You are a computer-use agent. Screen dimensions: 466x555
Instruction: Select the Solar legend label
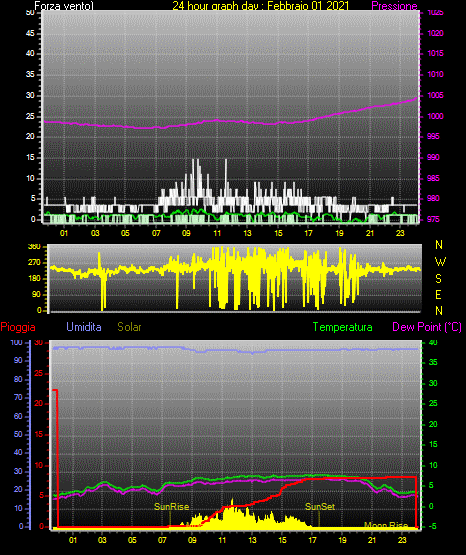point(129,327)
